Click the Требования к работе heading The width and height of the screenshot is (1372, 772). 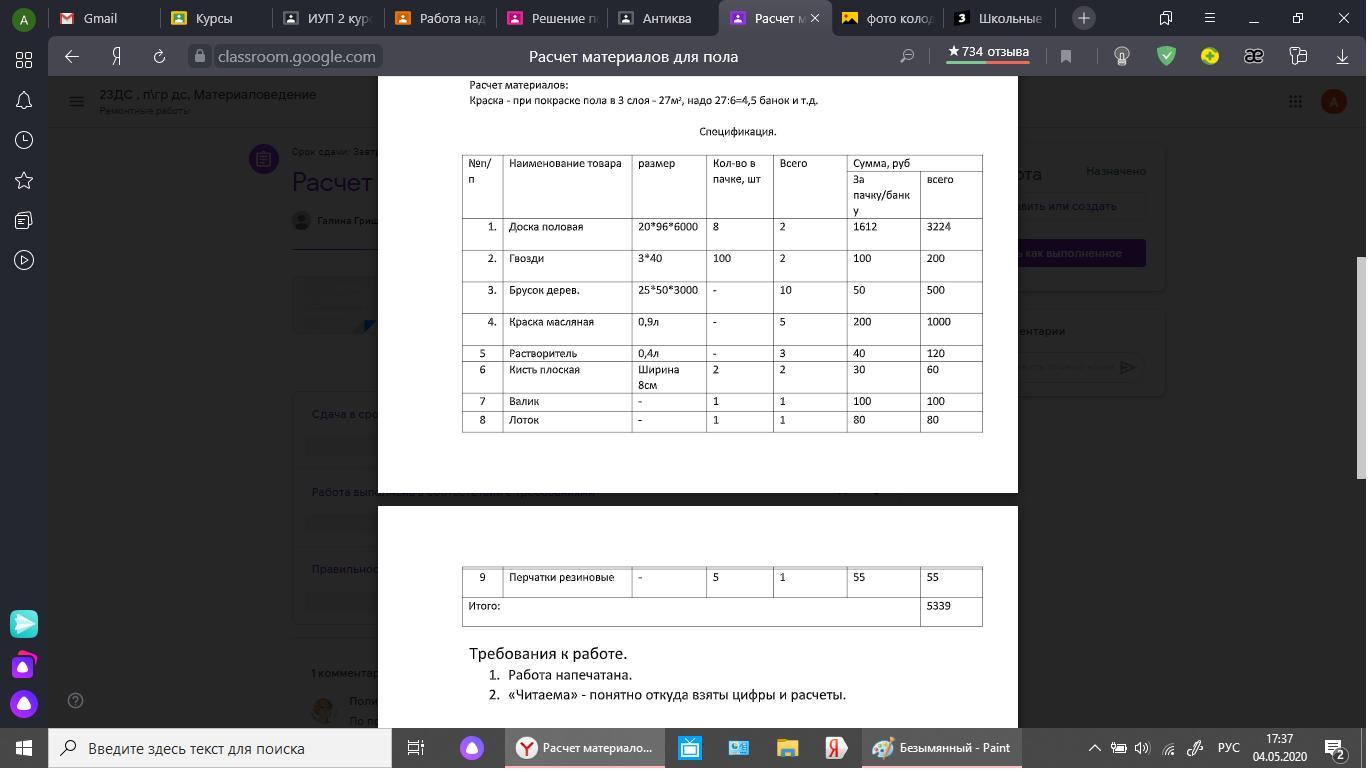click(548, 654)
